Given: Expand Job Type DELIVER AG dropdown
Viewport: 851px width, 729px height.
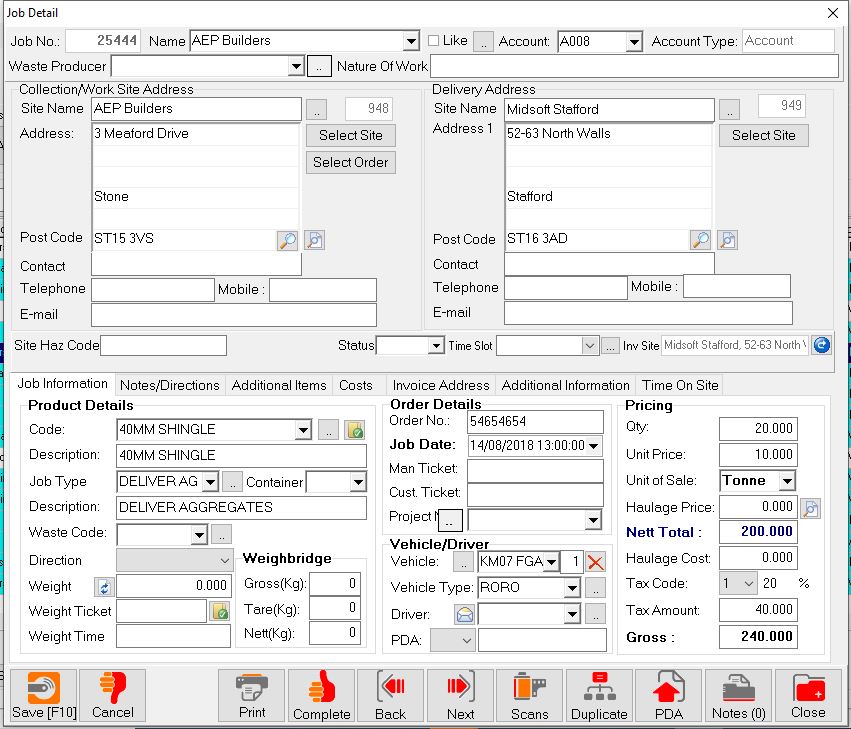Looking at the screenshot, I should click(x=210, y=481).
